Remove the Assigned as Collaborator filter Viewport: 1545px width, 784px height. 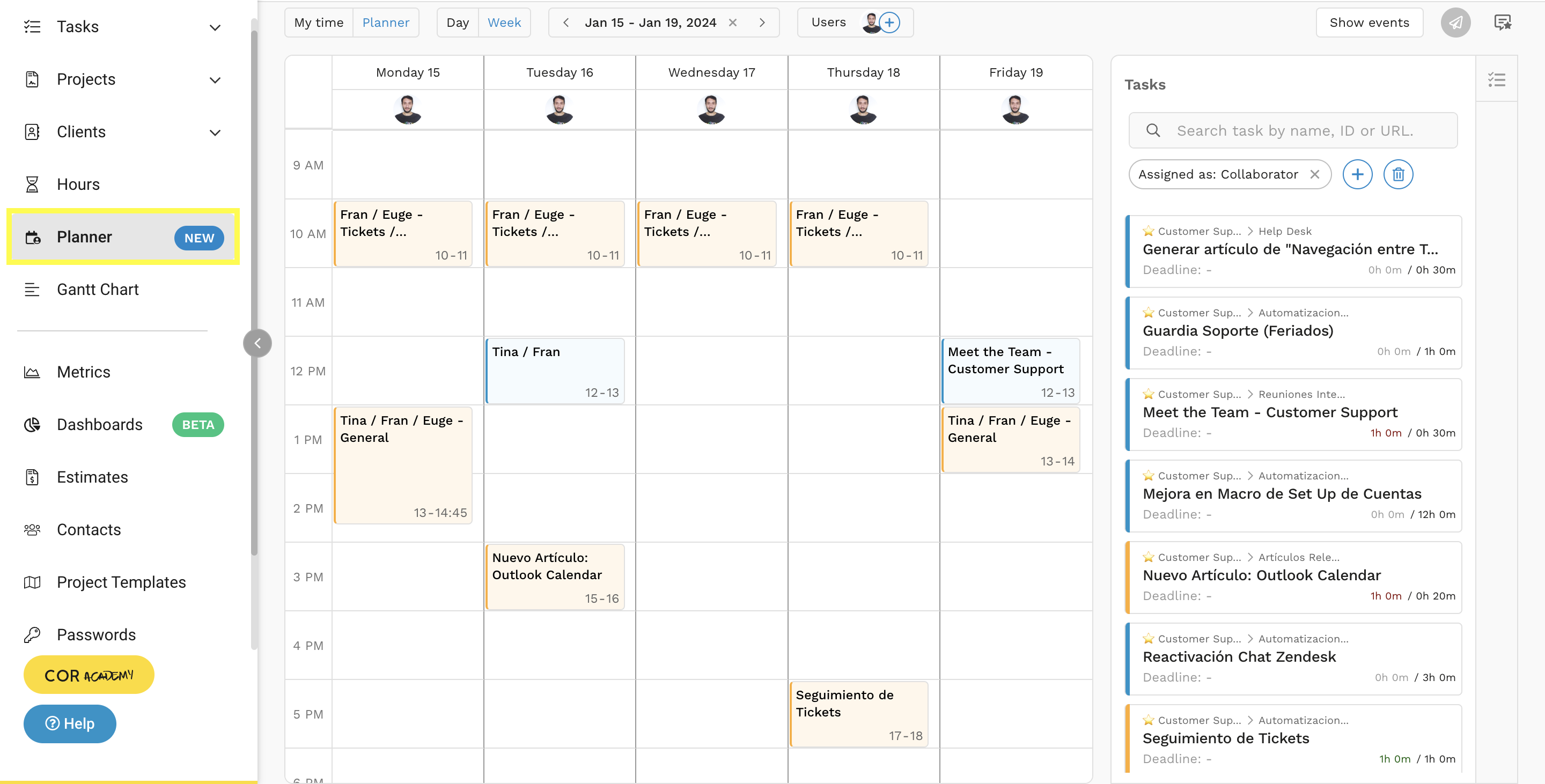[1314, 174]
